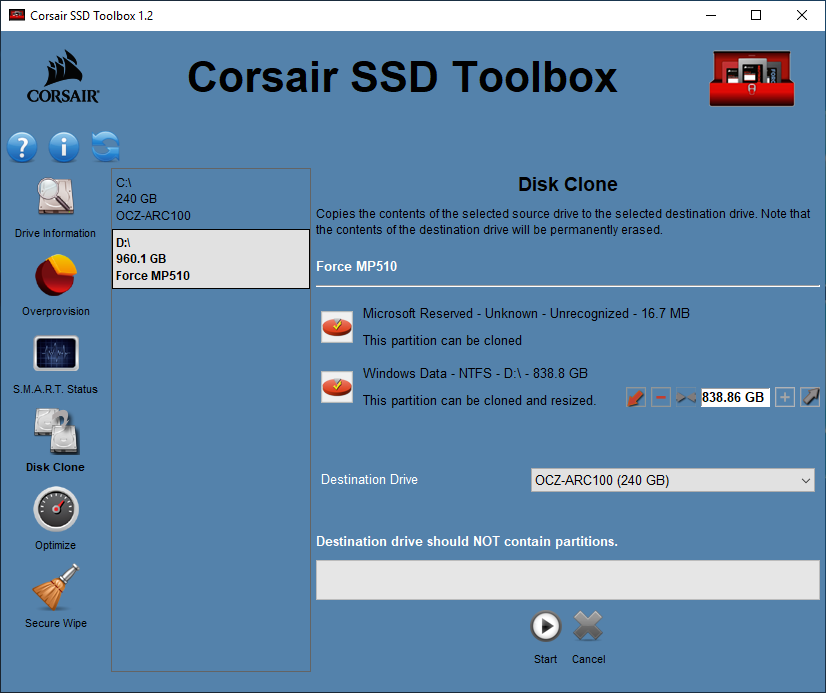Click the partition size plus stepper
826x693 pixels.
[x=785, y=397]
